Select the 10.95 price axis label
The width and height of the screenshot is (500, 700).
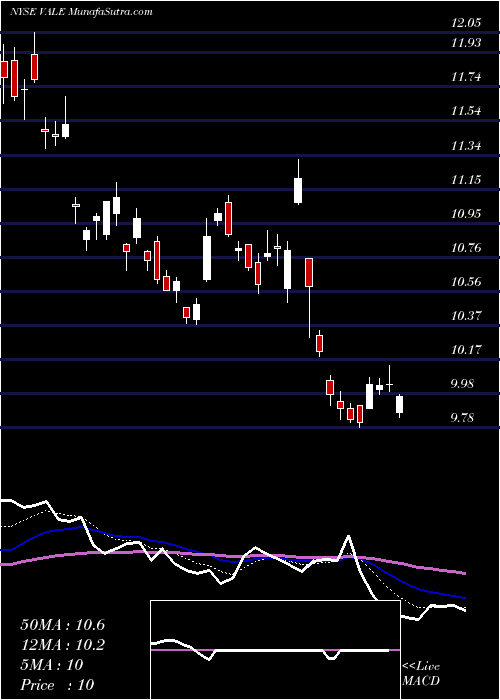[x=466, y=214]
